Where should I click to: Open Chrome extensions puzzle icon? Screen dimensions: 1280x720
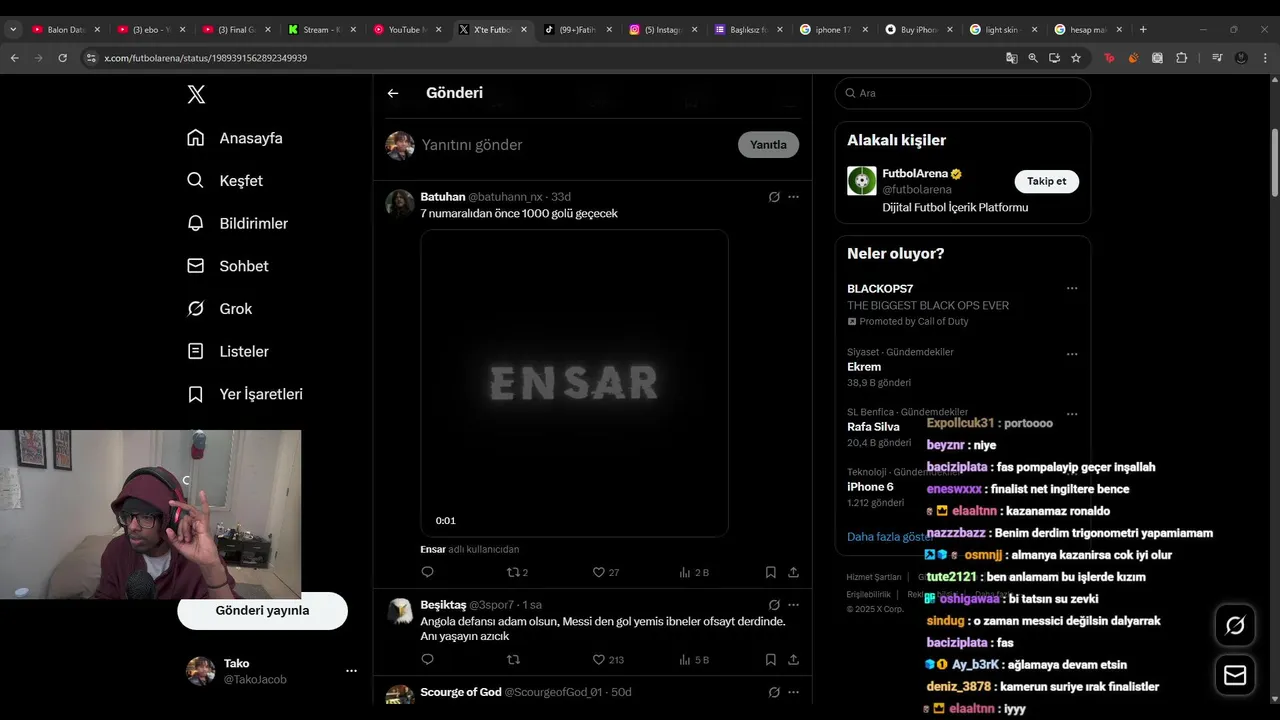click(1181, 58)
